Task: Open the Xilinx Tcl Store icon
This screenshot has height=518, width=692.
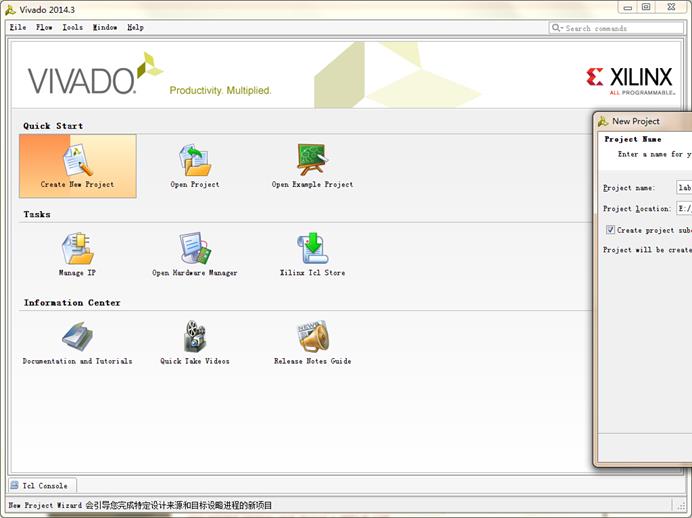Action: pyautogui.click(x=312, y=248)
